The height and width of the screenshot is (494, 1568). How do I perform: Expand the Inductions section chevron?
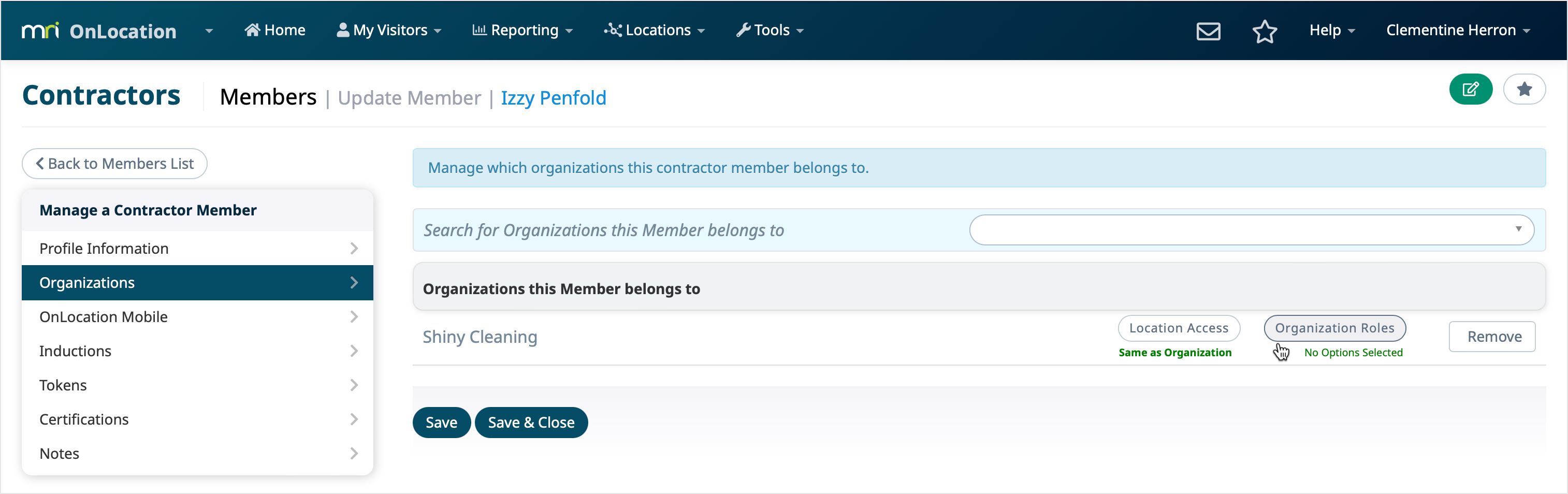pos(354,351)
